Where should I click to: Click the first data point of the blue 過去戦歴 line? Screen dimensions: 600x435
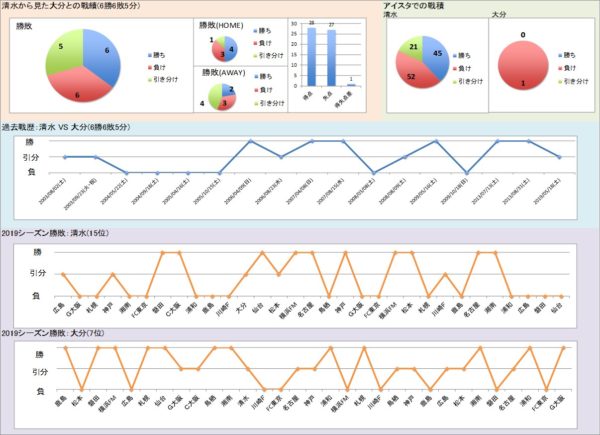click(x=64, y=157)
